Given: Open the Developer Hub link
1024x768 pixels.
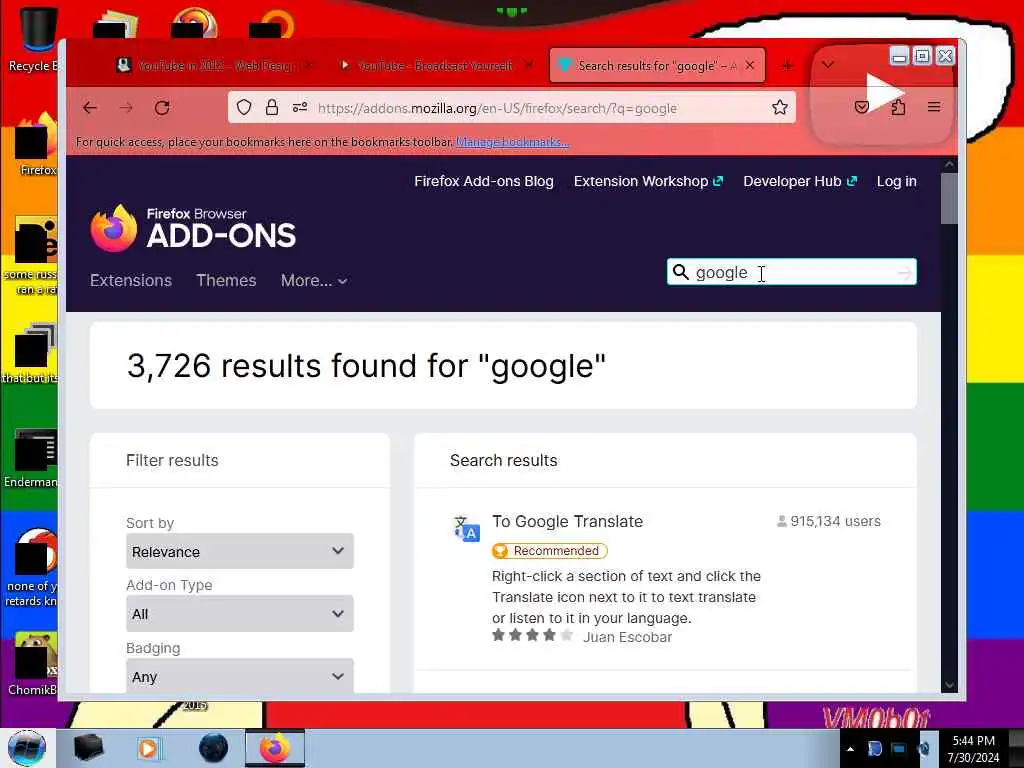Looking at the screenshot, I should 800,181.
